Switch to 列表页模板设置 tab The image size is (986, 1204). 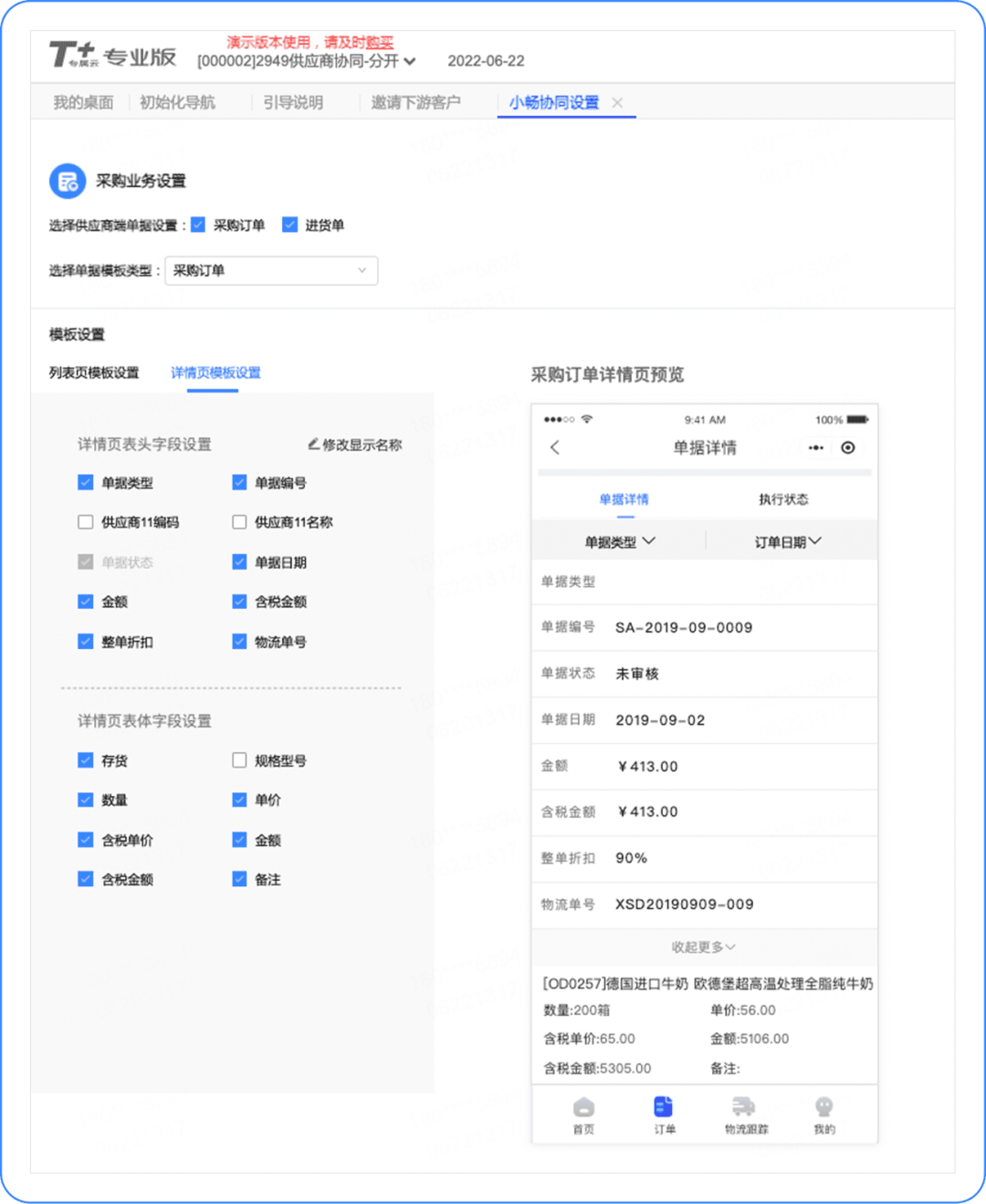coord(94,372)
